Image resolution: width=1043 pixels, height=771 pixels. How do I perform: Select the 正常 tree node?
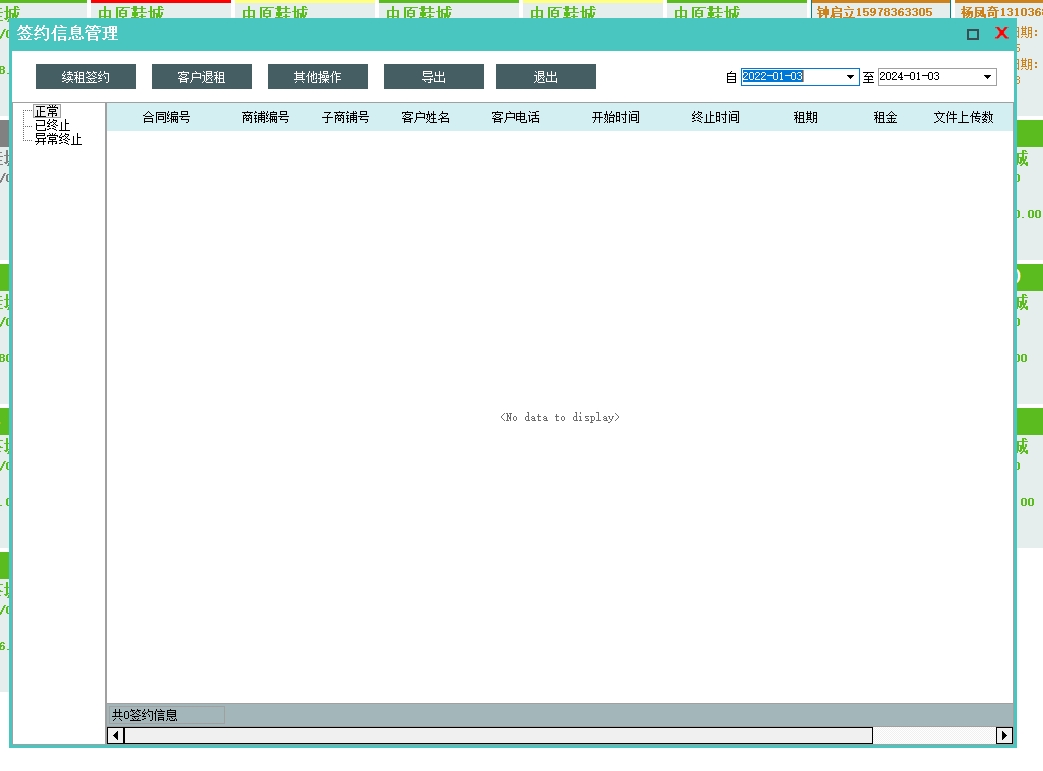coord(47,111)
